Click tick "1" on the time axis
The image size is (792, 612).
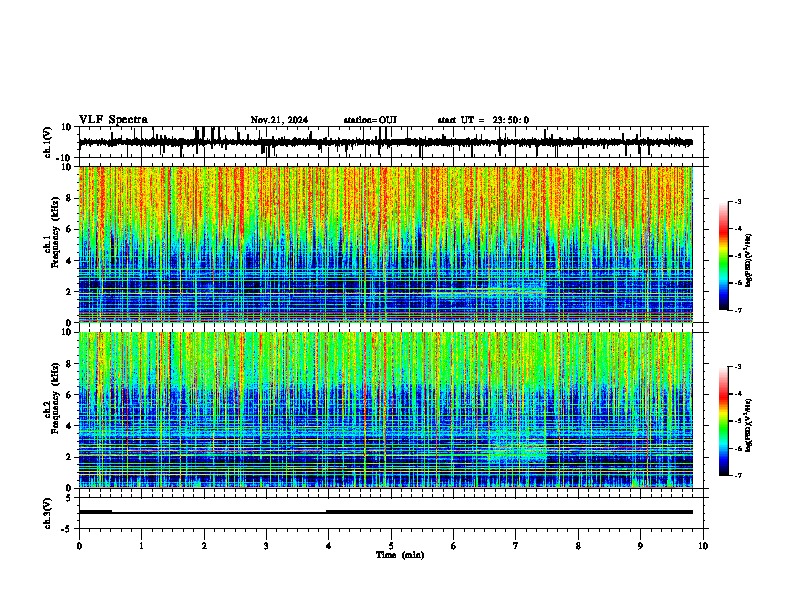(141, 546)
